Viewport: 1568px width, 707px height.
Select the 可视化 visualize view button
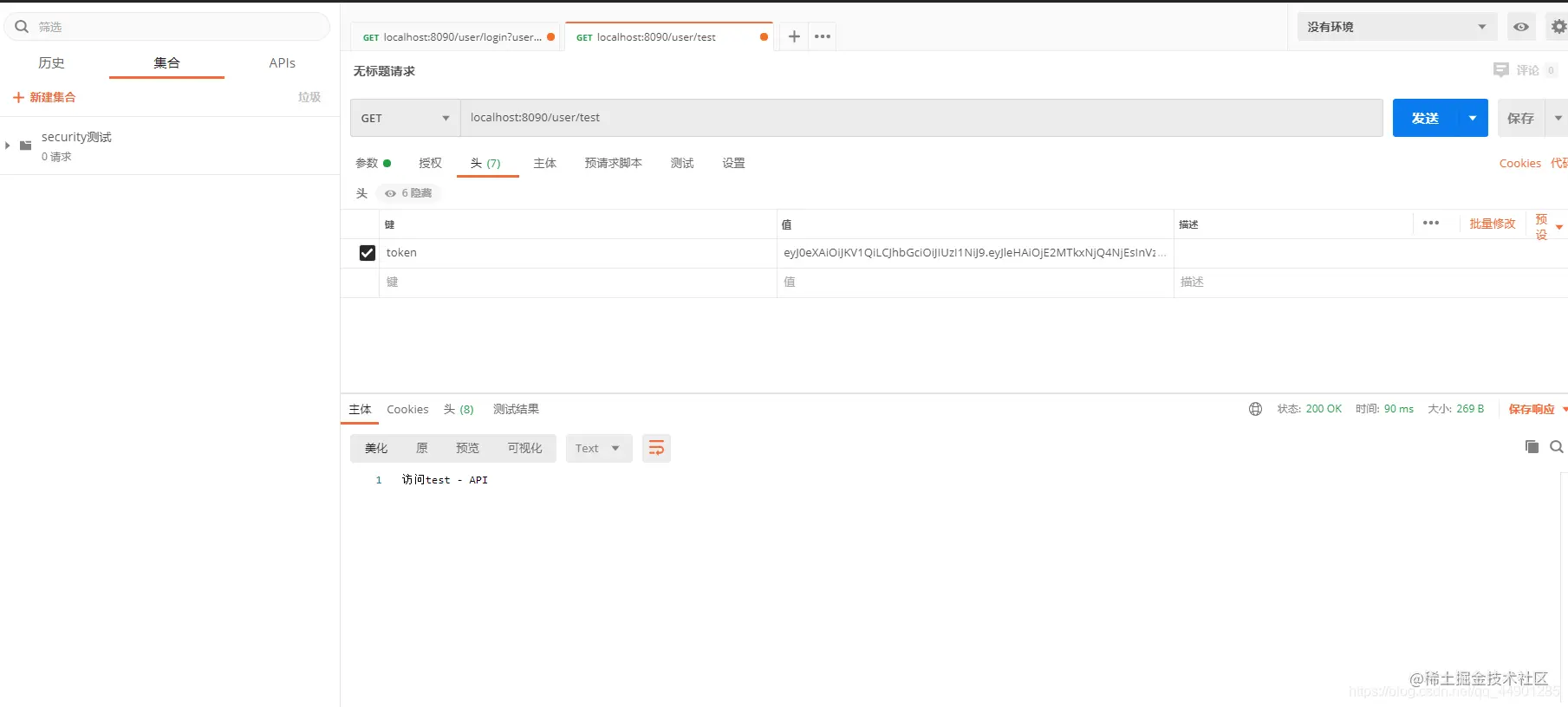pyautogui.click(x=524, y=448)
